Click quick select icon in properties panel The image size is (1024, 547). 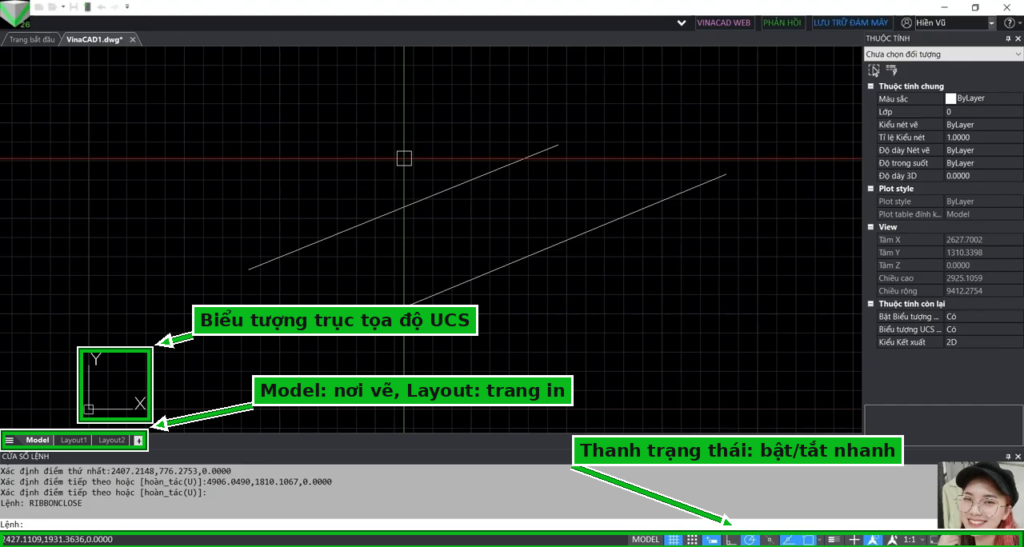pos(892,70)
